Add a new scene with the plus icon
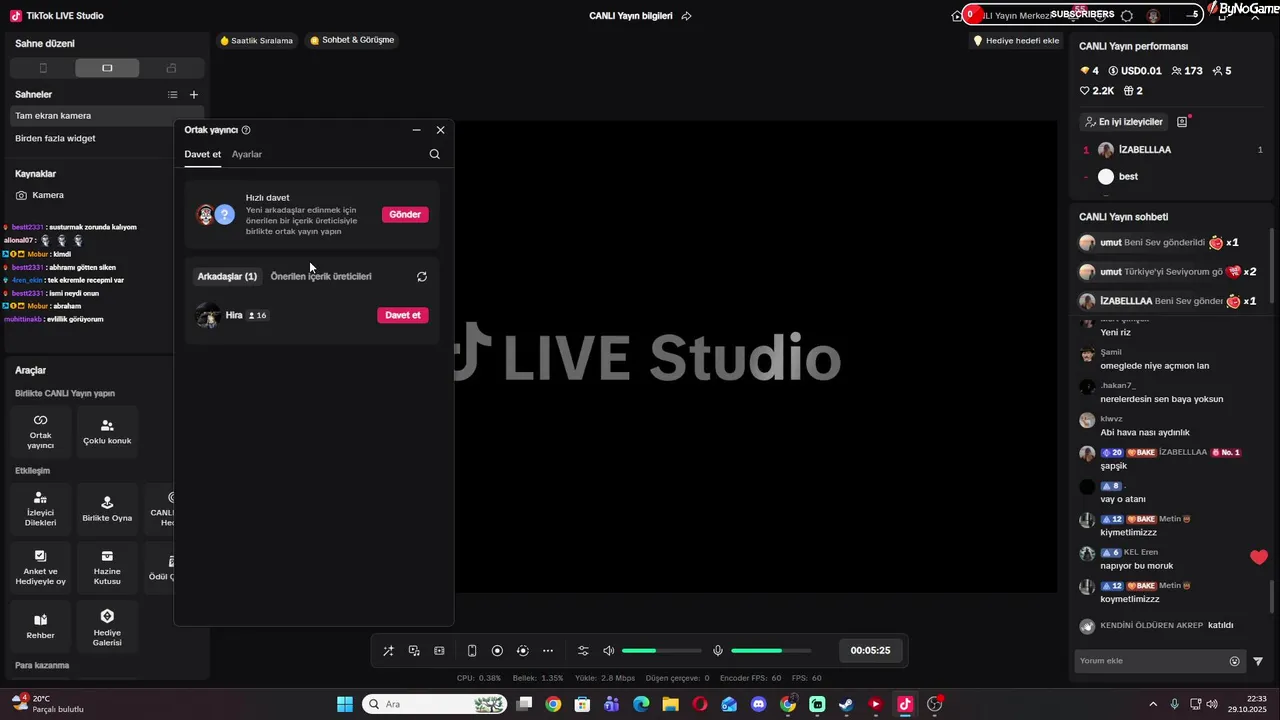This screenshot has width=1280, height=720. 194,95
